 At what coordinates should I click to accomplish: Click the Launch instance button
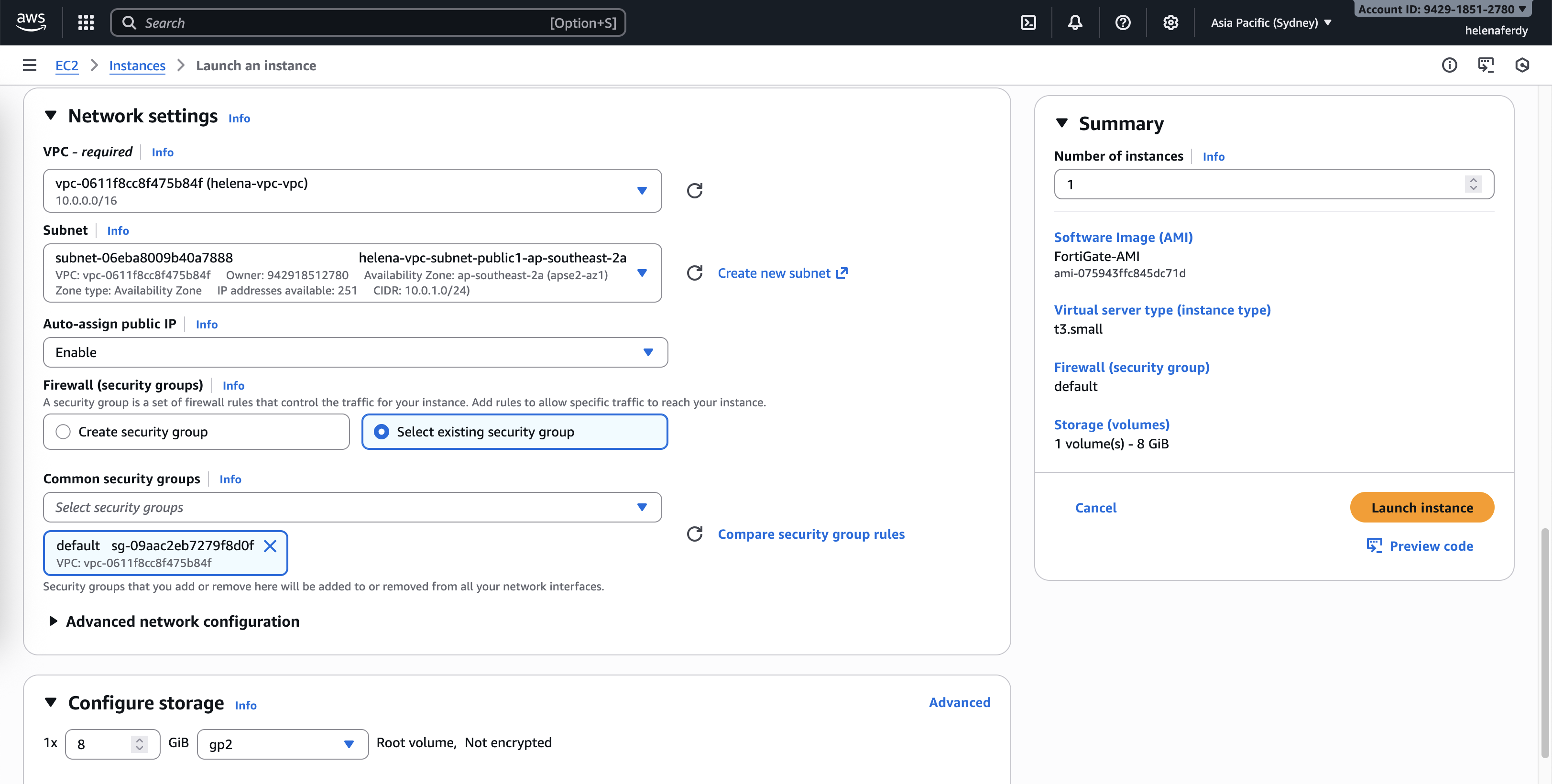pos(1421,507)
